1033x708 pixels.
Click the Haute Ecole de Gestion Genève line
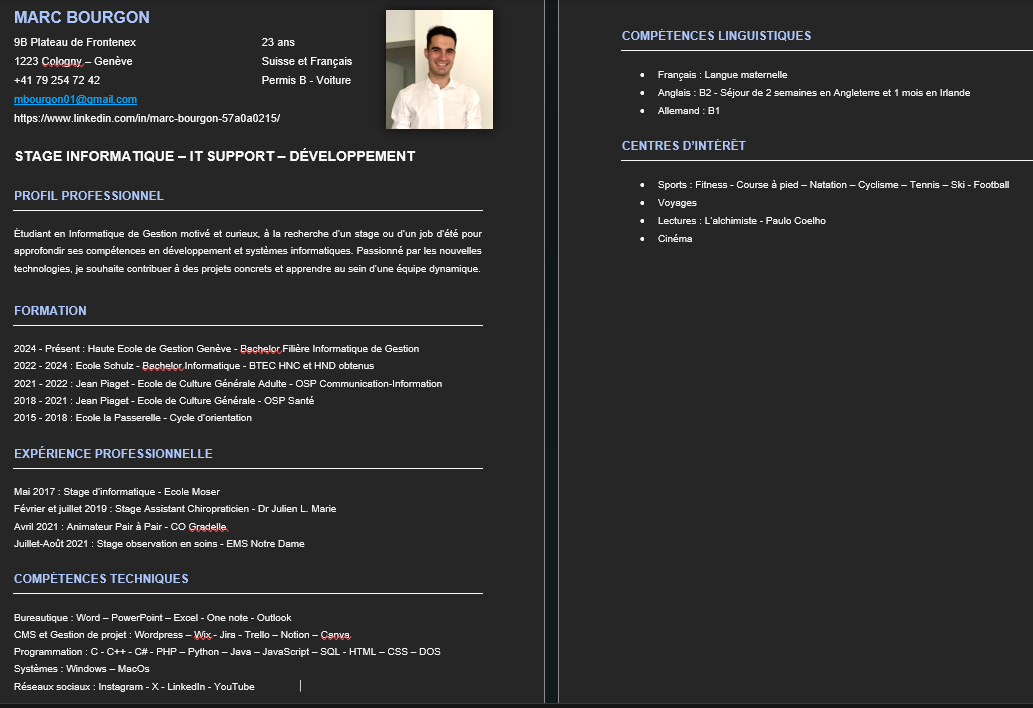[x=216, y=349]
